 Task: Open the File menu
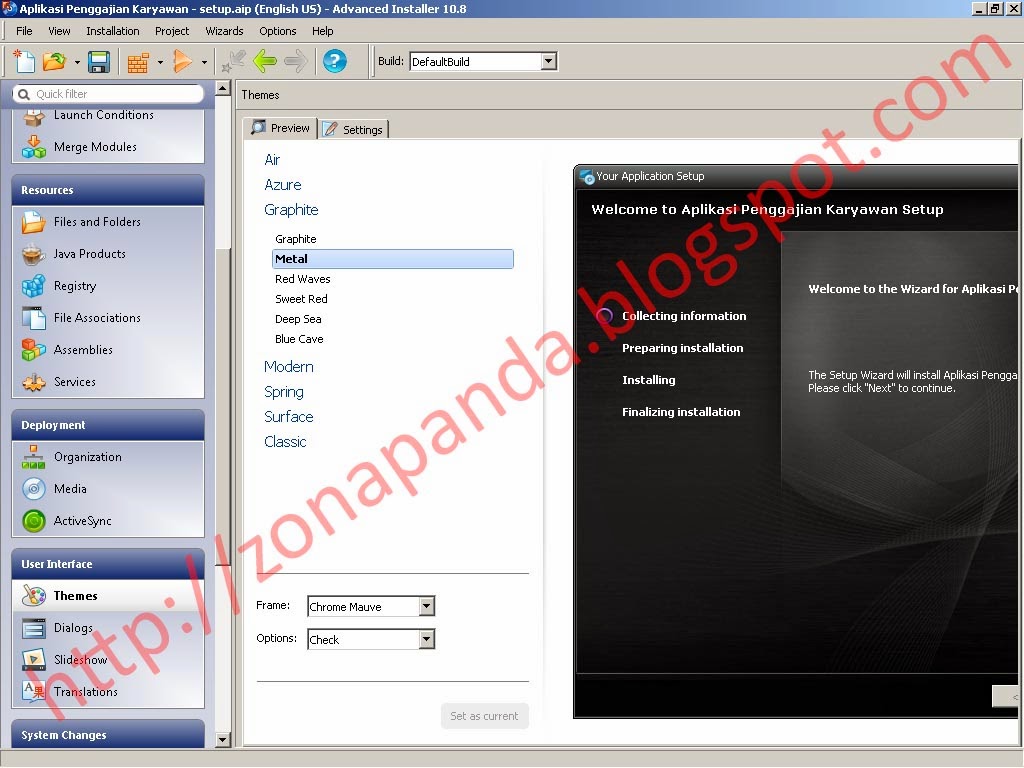[24, 31]
